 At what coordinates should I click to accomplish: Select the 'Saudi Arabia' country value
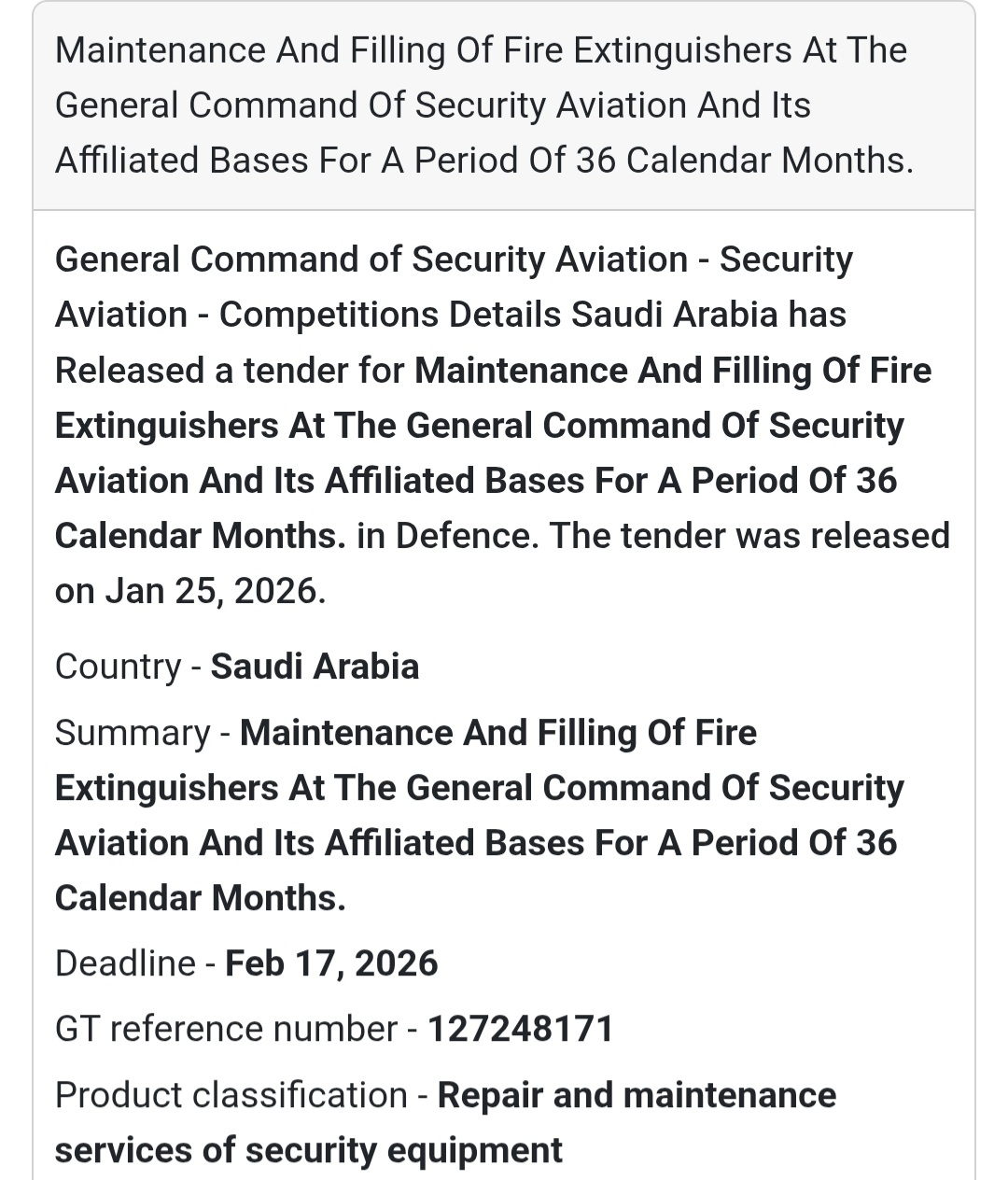point(315,667)
